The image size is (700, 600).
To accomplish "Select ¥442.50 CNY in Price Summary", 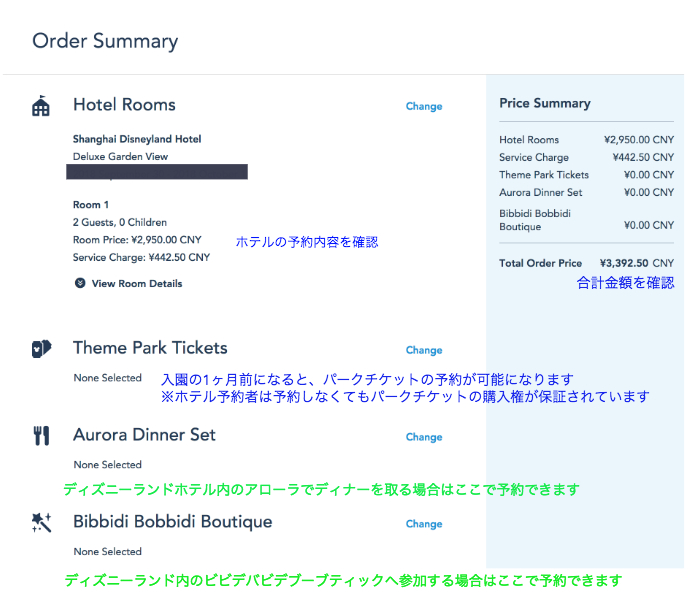I will 643,157.
